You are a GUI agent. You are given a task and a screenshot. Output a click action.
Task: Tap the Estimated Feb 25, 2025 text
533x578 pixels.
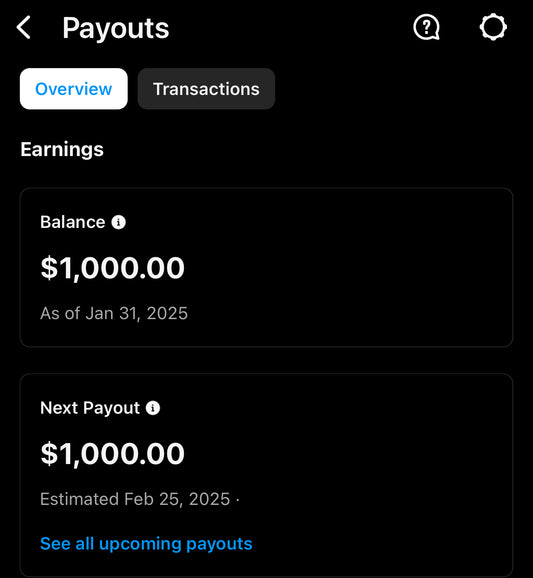(x=135, y=499)
